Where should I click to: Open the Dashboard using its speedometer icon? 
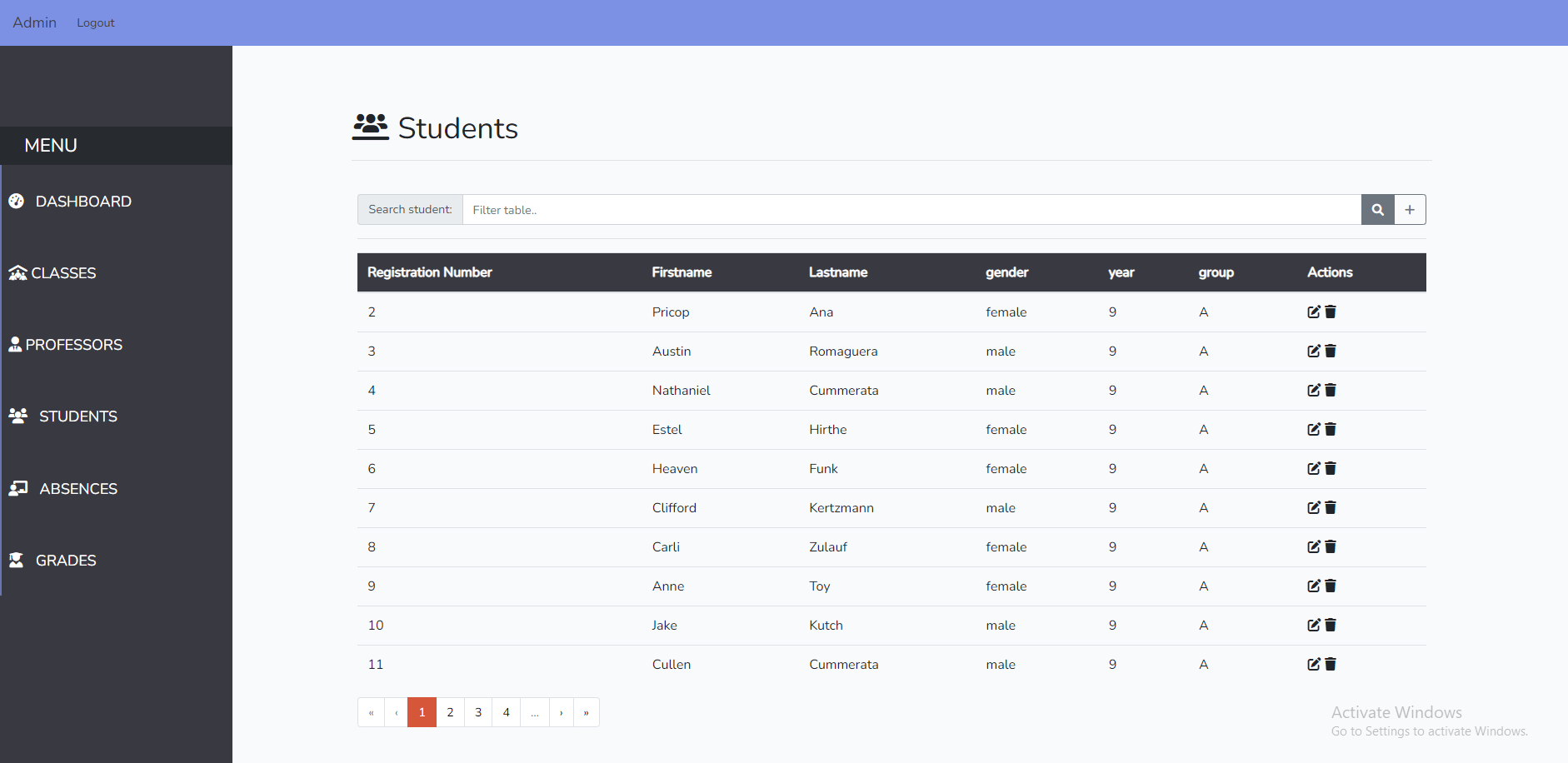coord(17,201)
